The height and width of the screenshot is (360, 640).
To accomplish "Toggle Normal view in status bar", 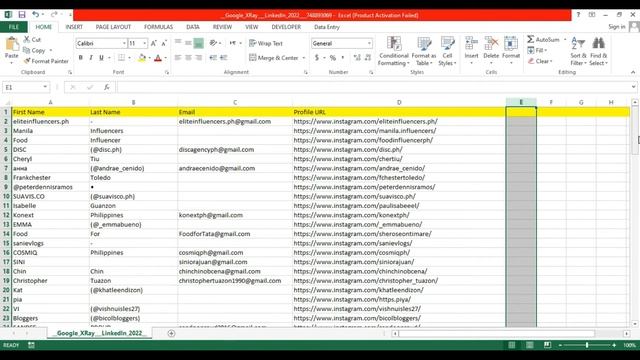I will pos(511,345).
